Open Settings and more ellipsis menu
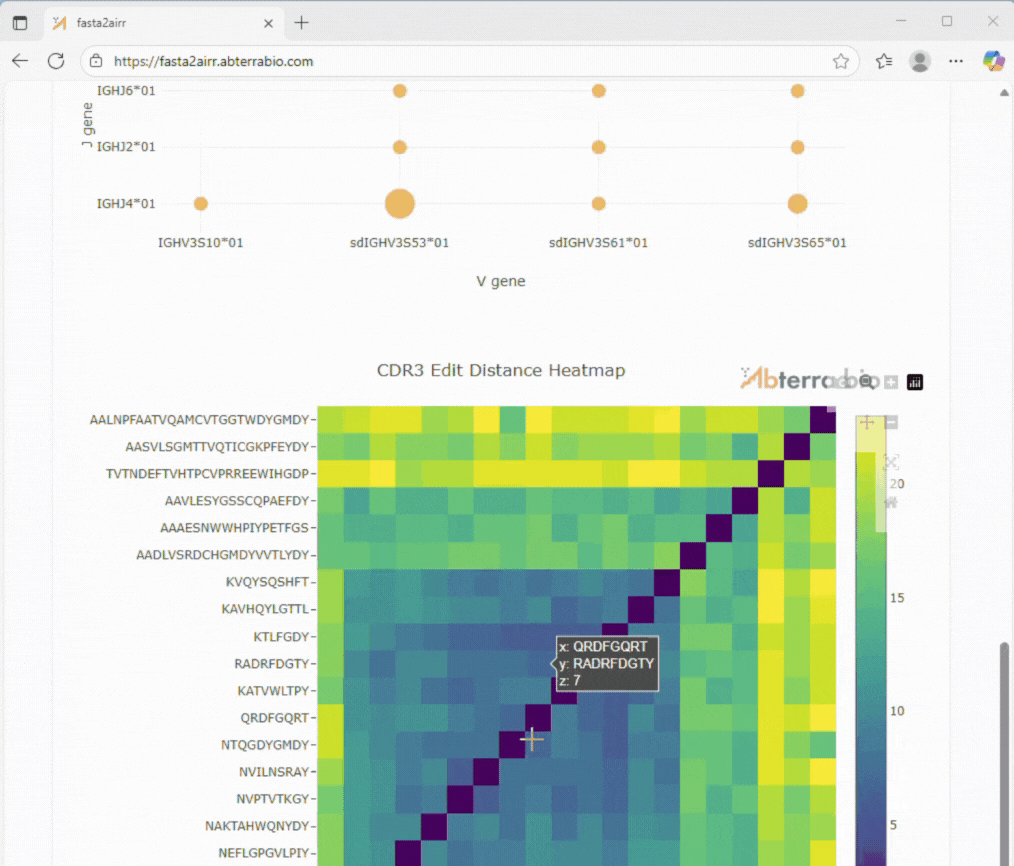This screenshot has width=1014, height=866. 956,61
